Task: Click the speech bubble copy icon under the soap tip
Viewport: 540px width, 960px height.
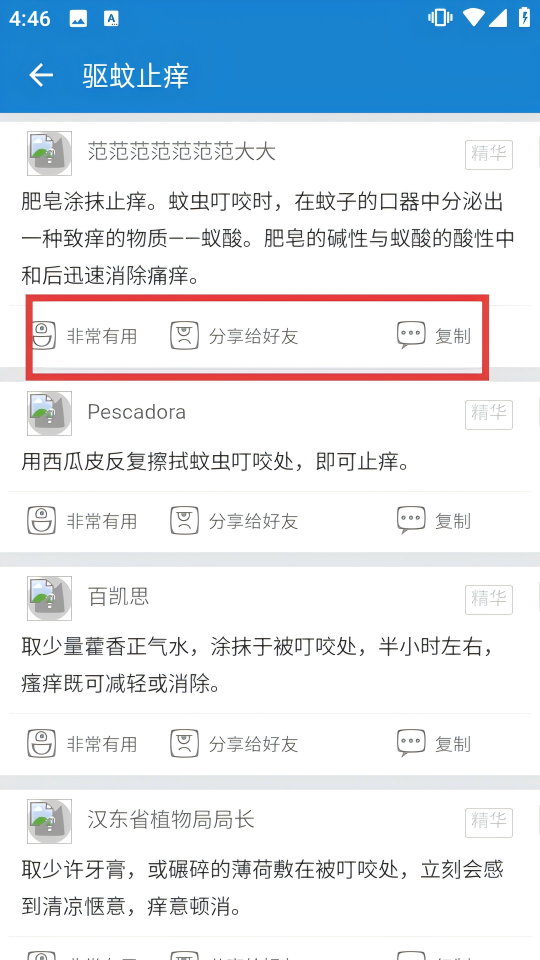Action: coord(411,335)
